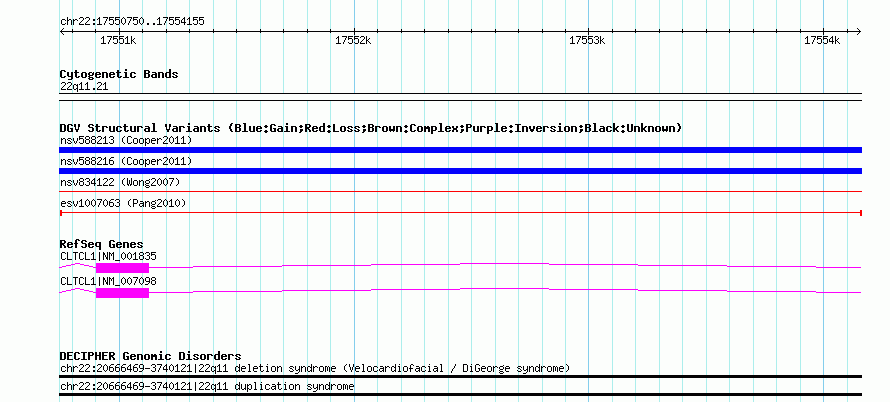The image size is (890, 402).
Task: Click the CLTCL1|NM_007098 exon block
Action: pyautogui.click(x=122, y=293)
